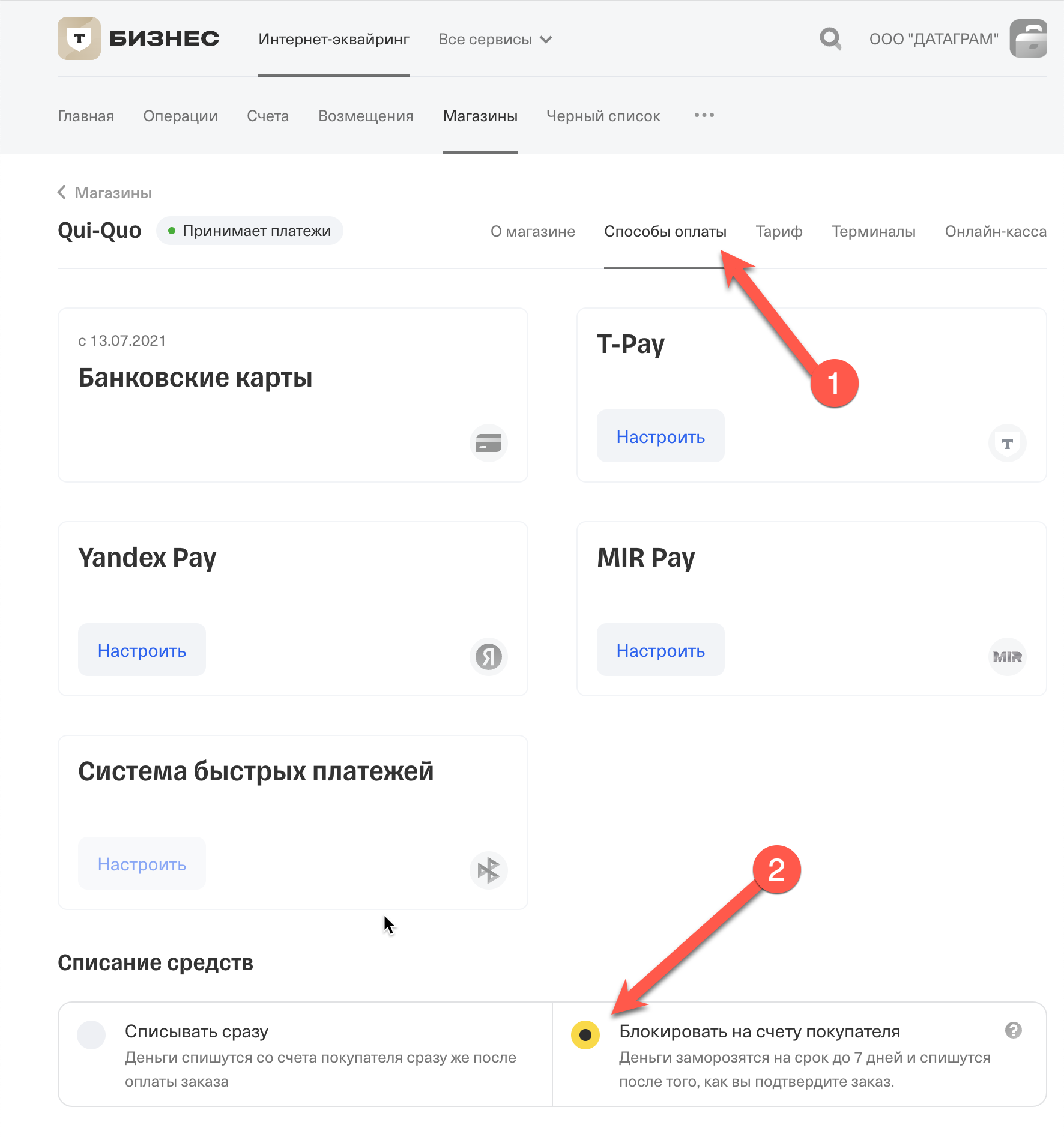This screenshot has width=1064, height=1137.
Task: Click the Fast Payments System icon
Action: (x=489, y=870)
